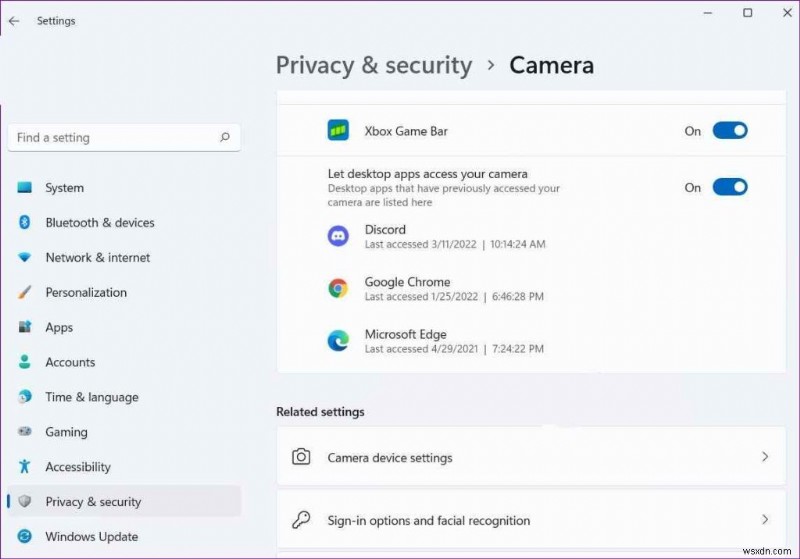The width and height of the screenshot is (800, 559).
Task: Click the Network wifi icon
Action: click(x=24, y=257)
